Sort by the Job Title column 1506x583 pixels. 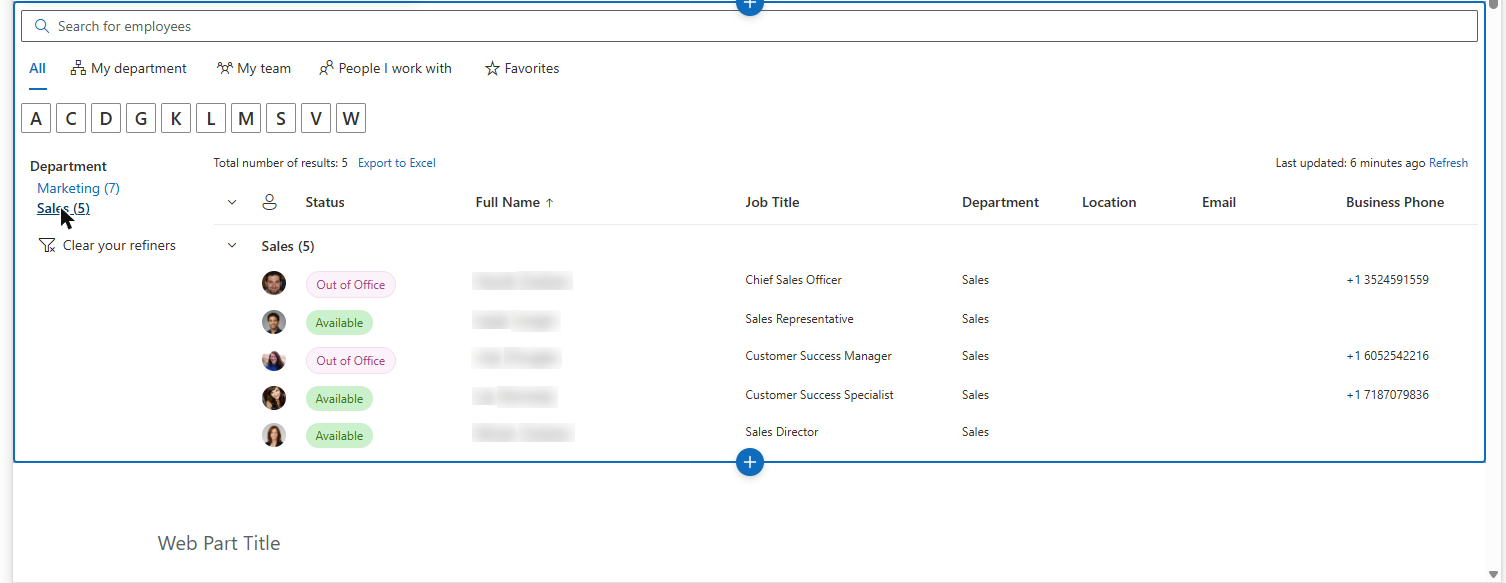pyautogui.click(x=772, y=202)
